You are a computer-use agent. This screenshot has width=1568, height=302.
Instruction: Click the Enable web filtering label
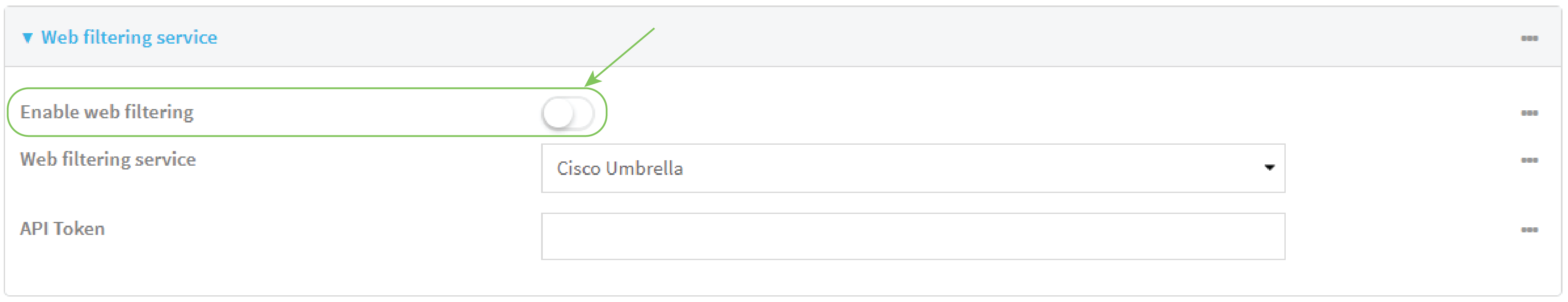point(107,113)
